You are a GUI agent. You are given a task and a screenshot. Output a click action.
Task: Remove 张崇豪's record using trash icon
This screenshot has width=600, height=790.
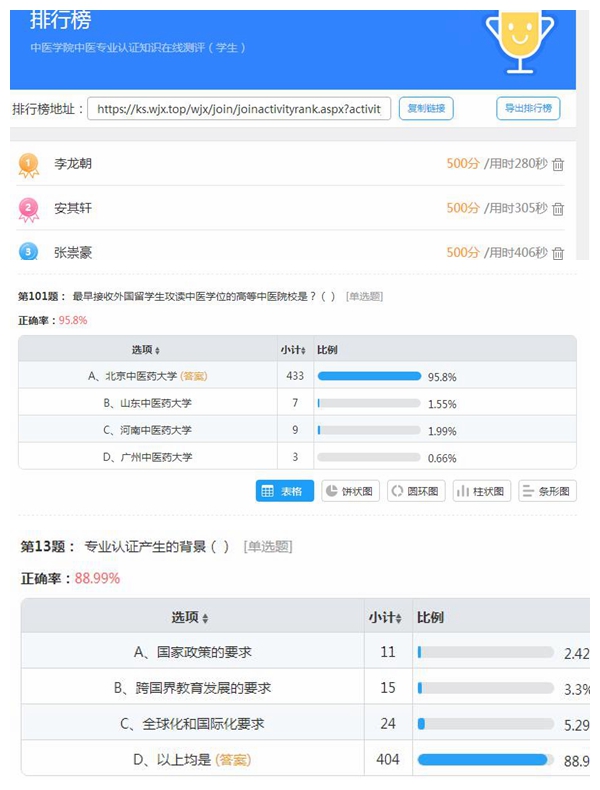tap(558, 253)
